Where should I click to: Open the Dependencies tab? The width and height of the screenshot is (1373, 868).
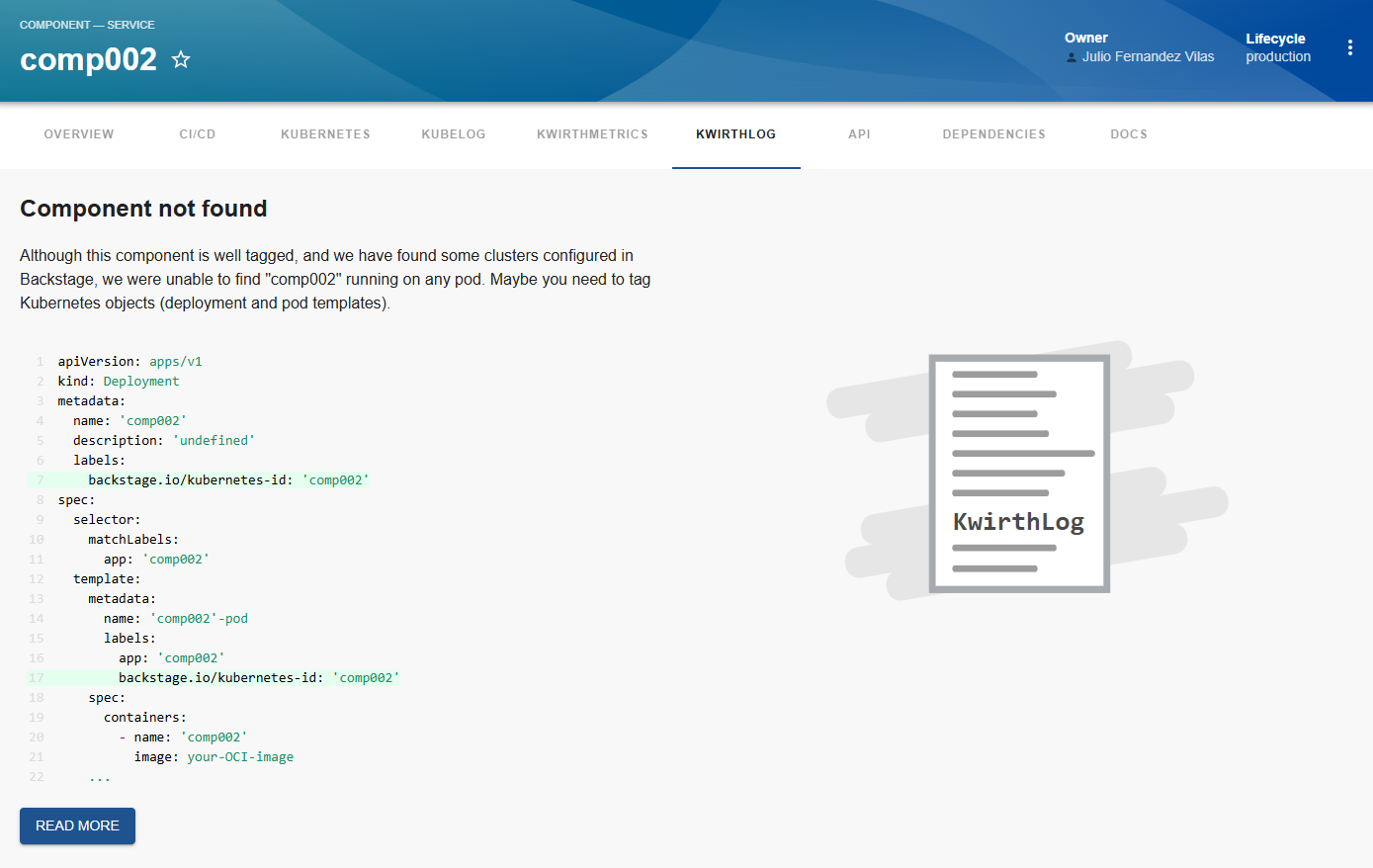point(994,134)
